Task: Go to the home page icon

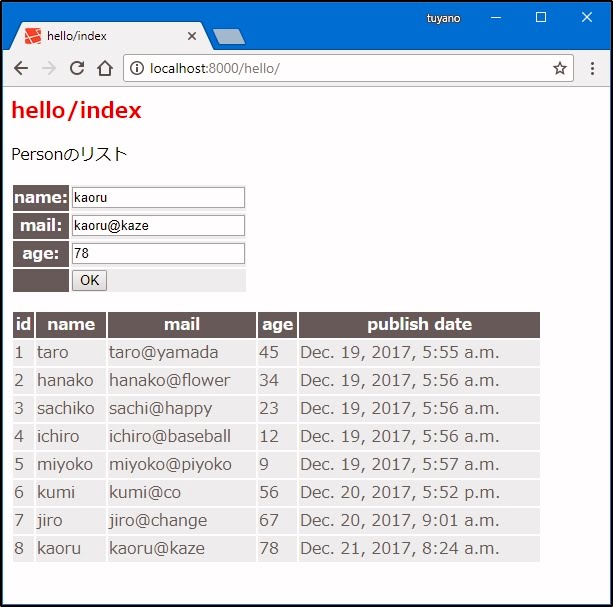Action: (105, 68)
